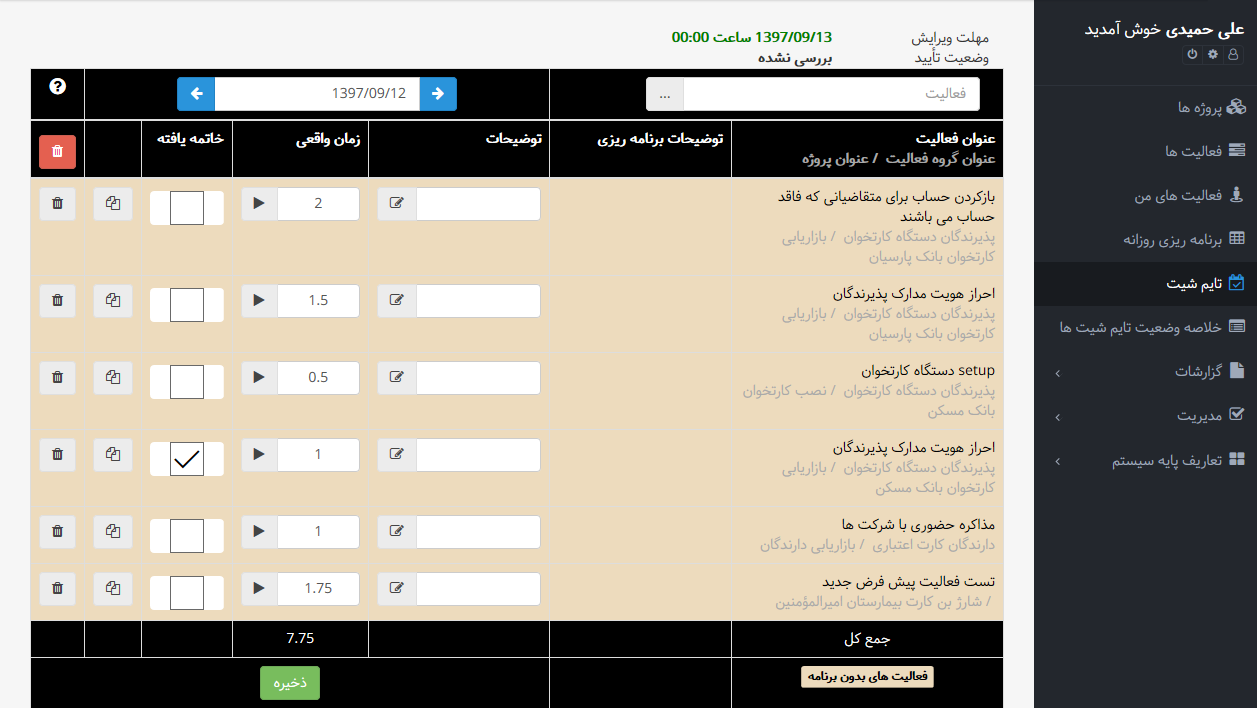Log out using the power icon
Screen dimensions: 1257x708
coord(1190,55)
